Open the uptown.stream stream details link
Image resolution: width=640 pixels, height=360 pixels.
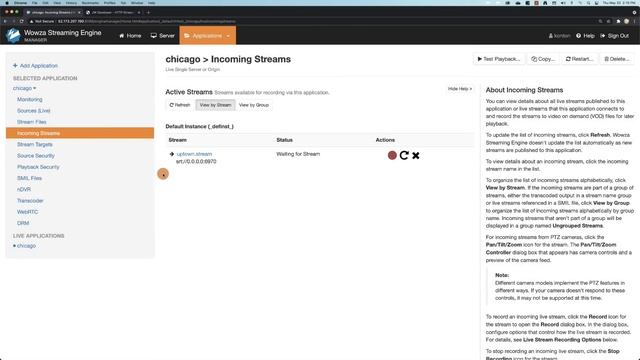pos(194,154)
